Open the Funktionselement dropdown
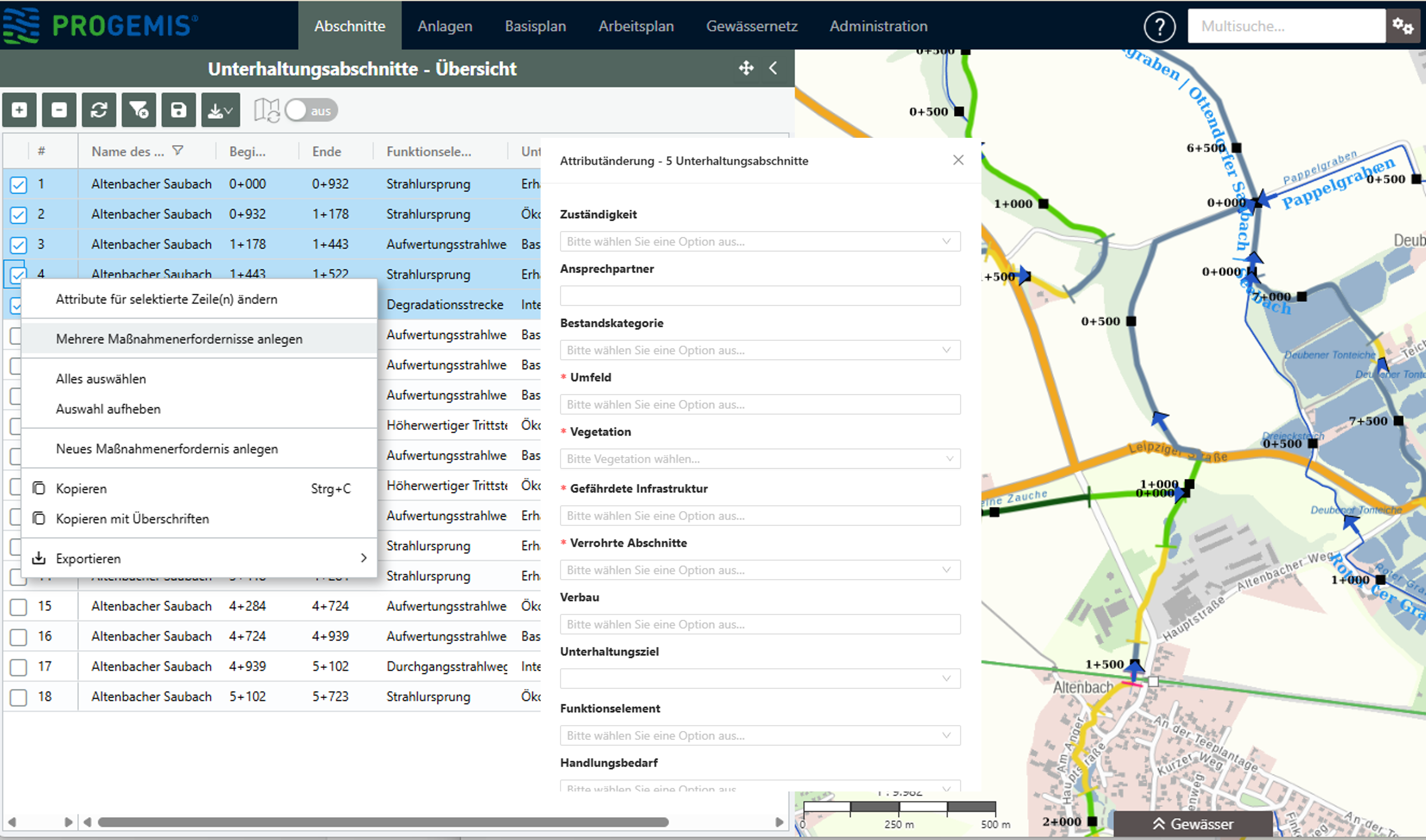Viewport: 1426px width, 840px height. pos(760,735)
